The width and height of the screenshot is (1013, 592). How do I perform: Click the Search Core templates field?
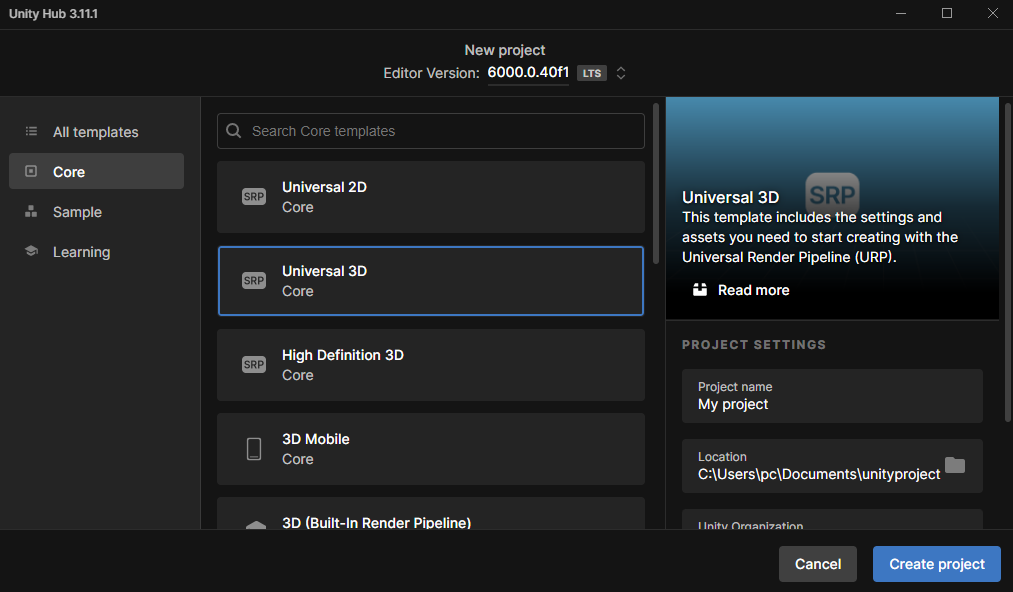(431, 131)
